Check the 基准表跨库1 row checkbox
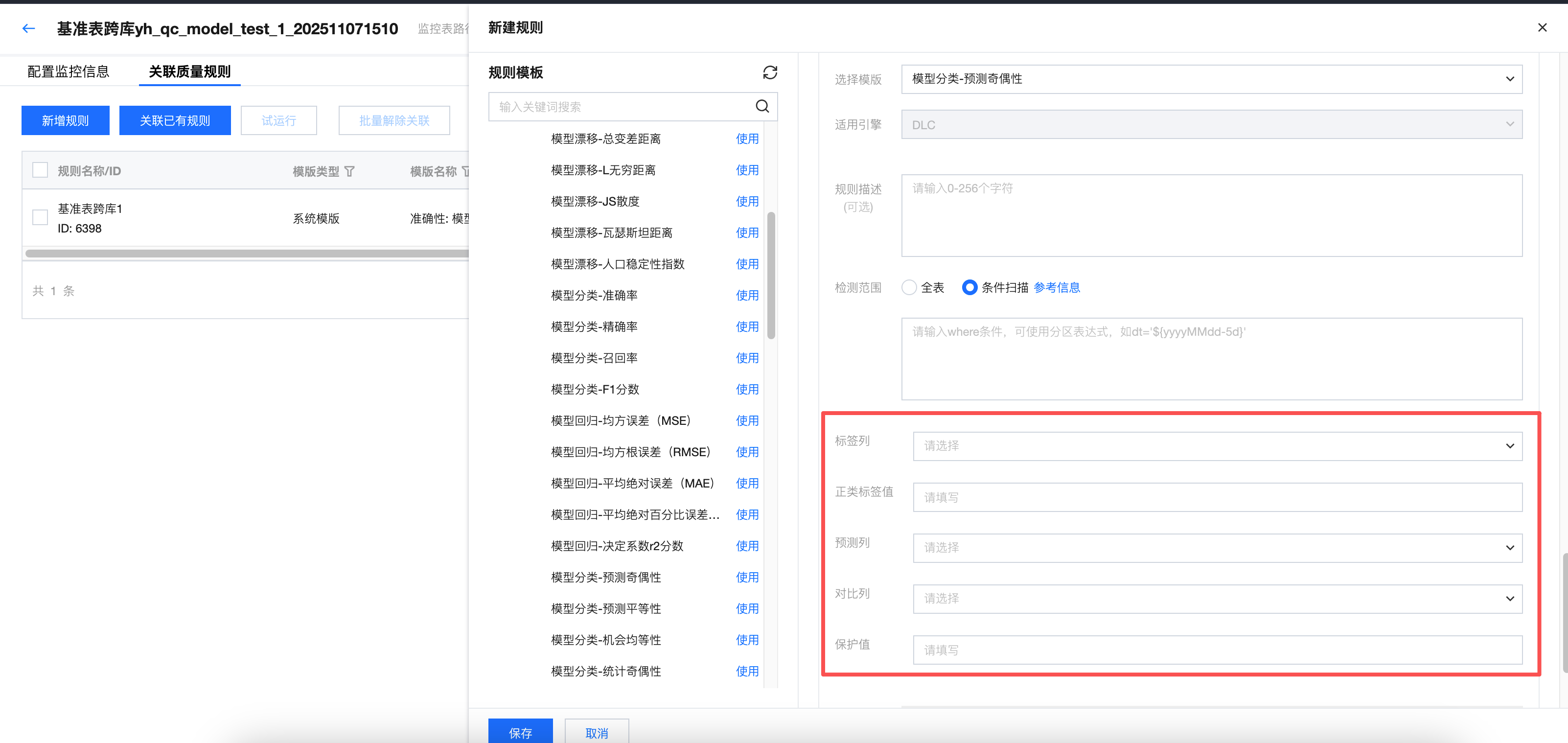This screenshot has height=743, width=1568. coord(40,217)
